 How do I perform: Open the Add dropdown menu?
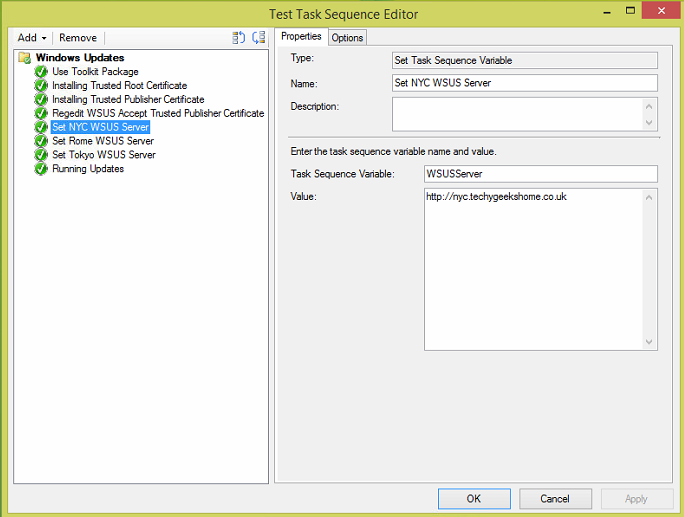click(32, 38)
